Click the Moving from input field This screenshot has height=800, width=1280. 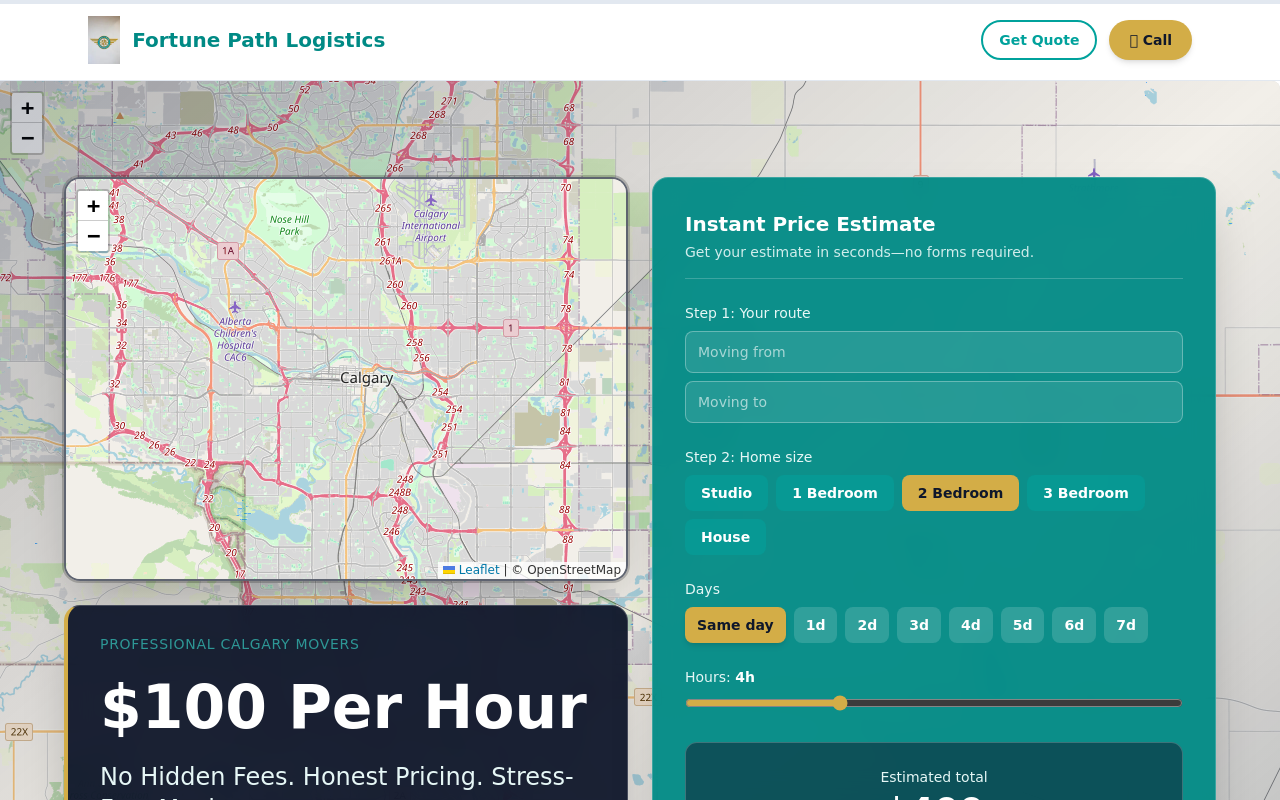tap(933, 352)
